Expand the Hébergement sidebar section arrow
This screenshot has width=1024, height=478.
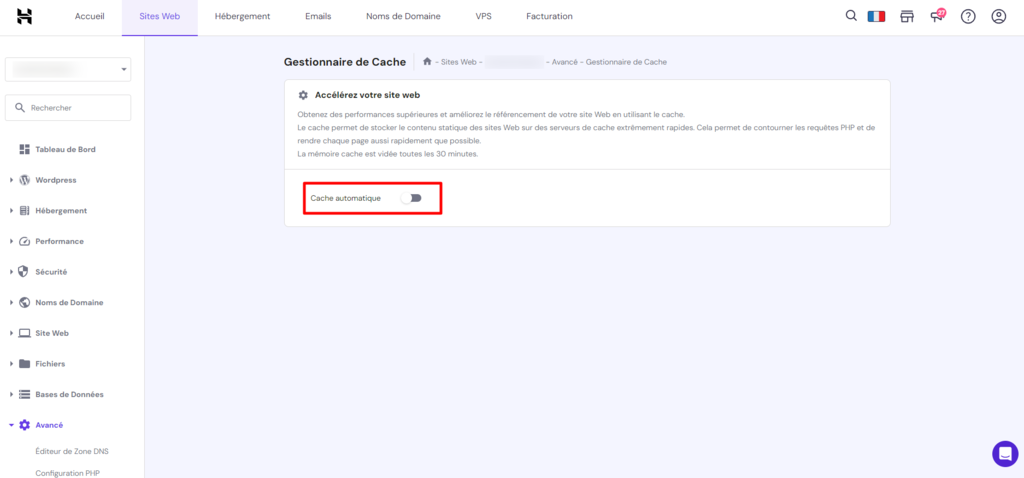pos(12,211)
